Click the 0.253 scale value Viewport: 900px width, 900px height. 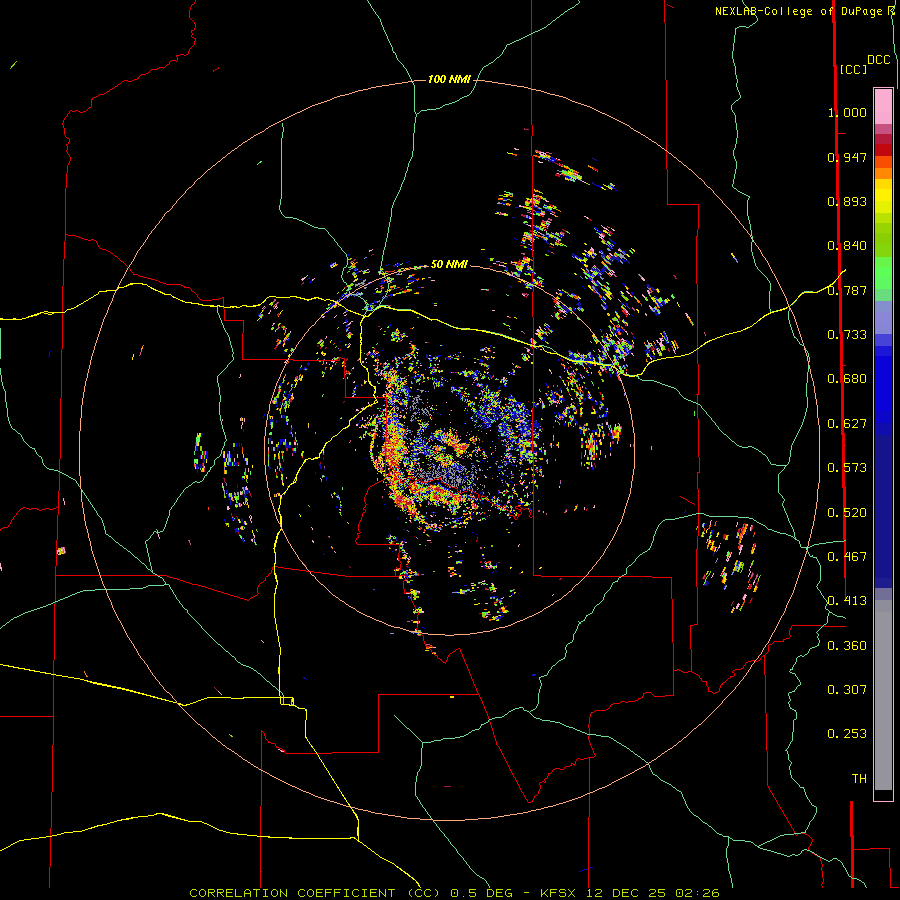[847, 734]
